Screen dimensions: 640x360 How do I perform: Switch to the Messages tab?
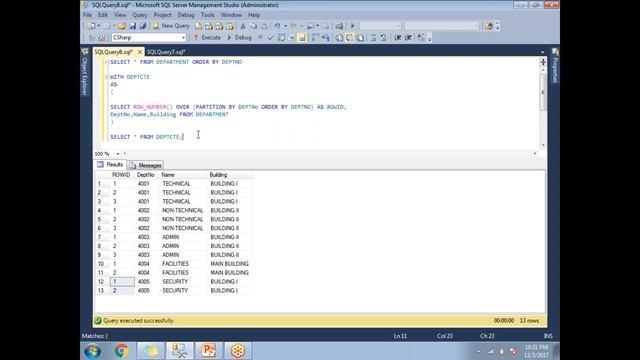pyautogui.click(x=146, y=165)
